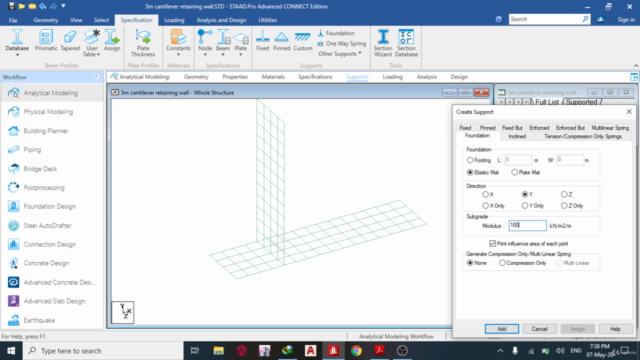Open the Loading ribbon tab
The height and width of the screenshot is (360, 640).
(x=174, y=20)
